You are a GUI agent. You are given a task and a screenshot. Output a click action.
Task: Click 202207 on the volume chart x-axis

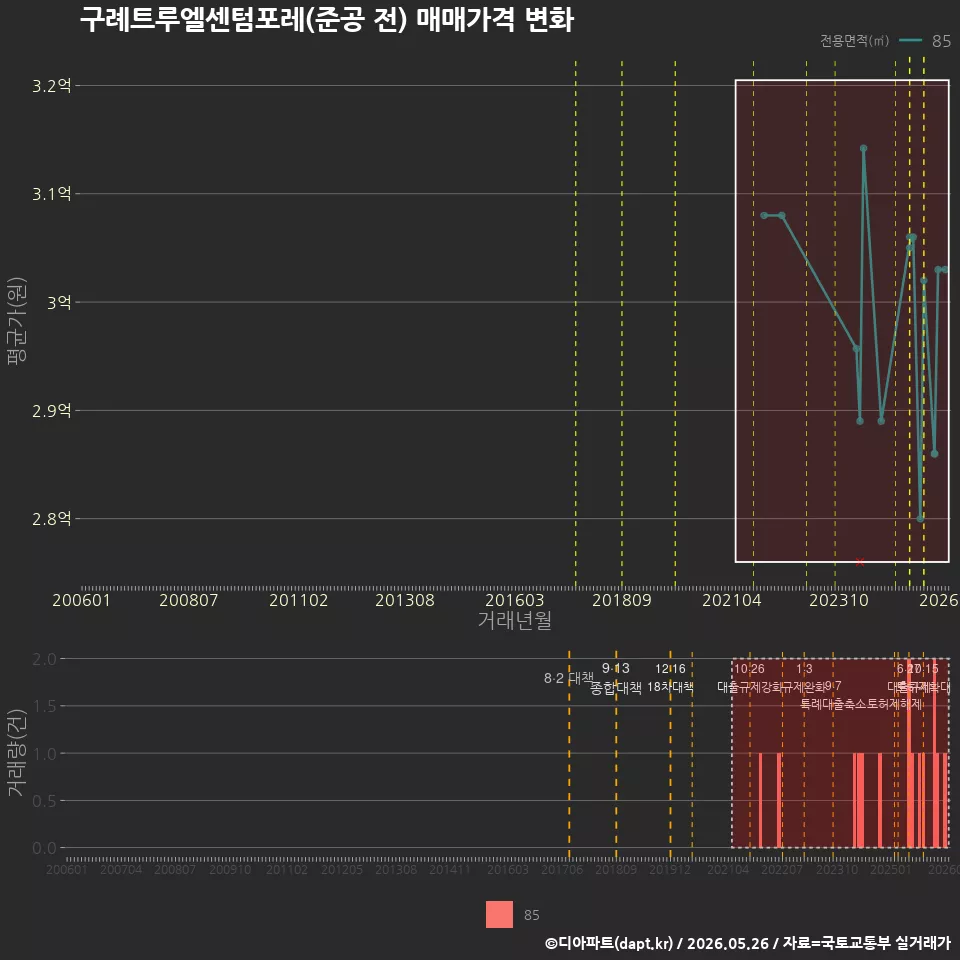tap(782, 869)
